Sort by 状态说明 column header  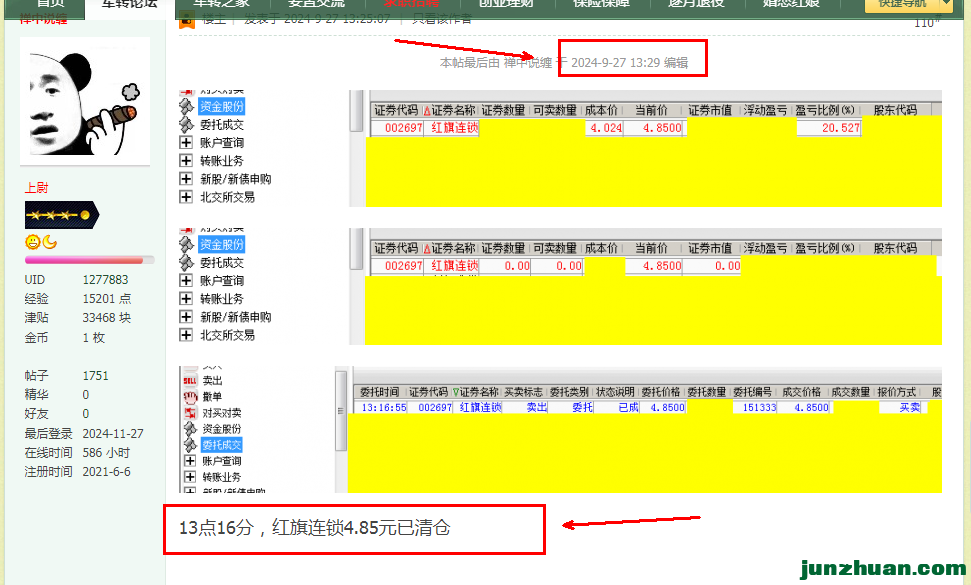click(615, 392)
